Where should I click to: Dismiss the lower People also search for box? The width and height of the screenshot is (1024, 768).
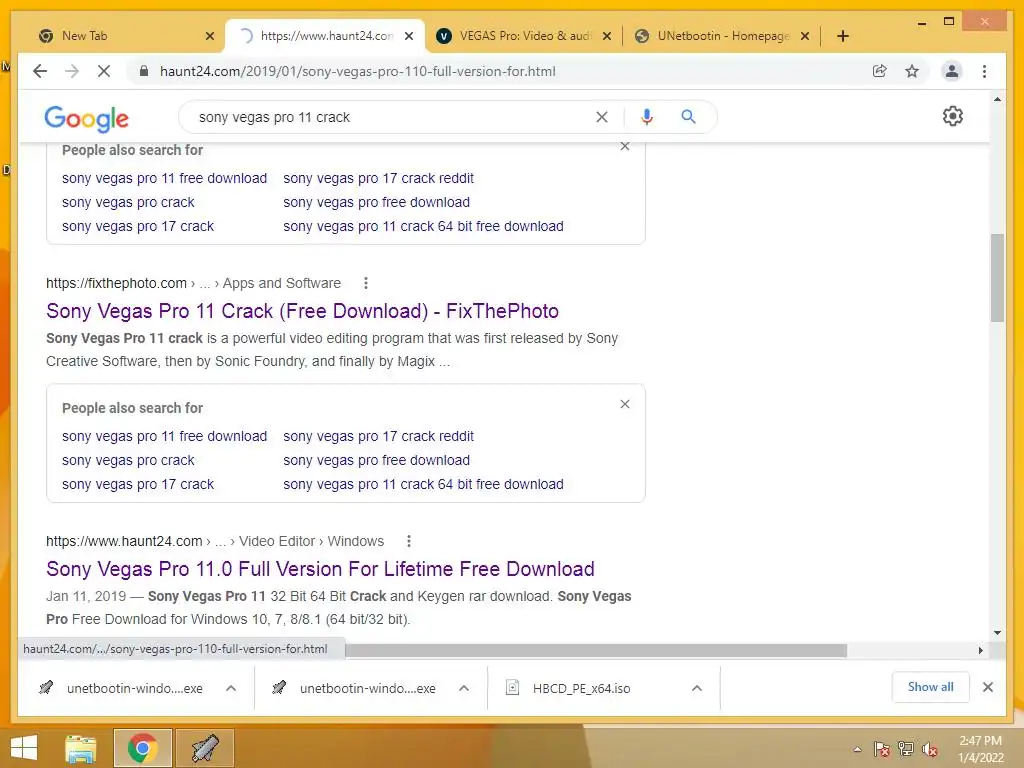pos(624,404)
